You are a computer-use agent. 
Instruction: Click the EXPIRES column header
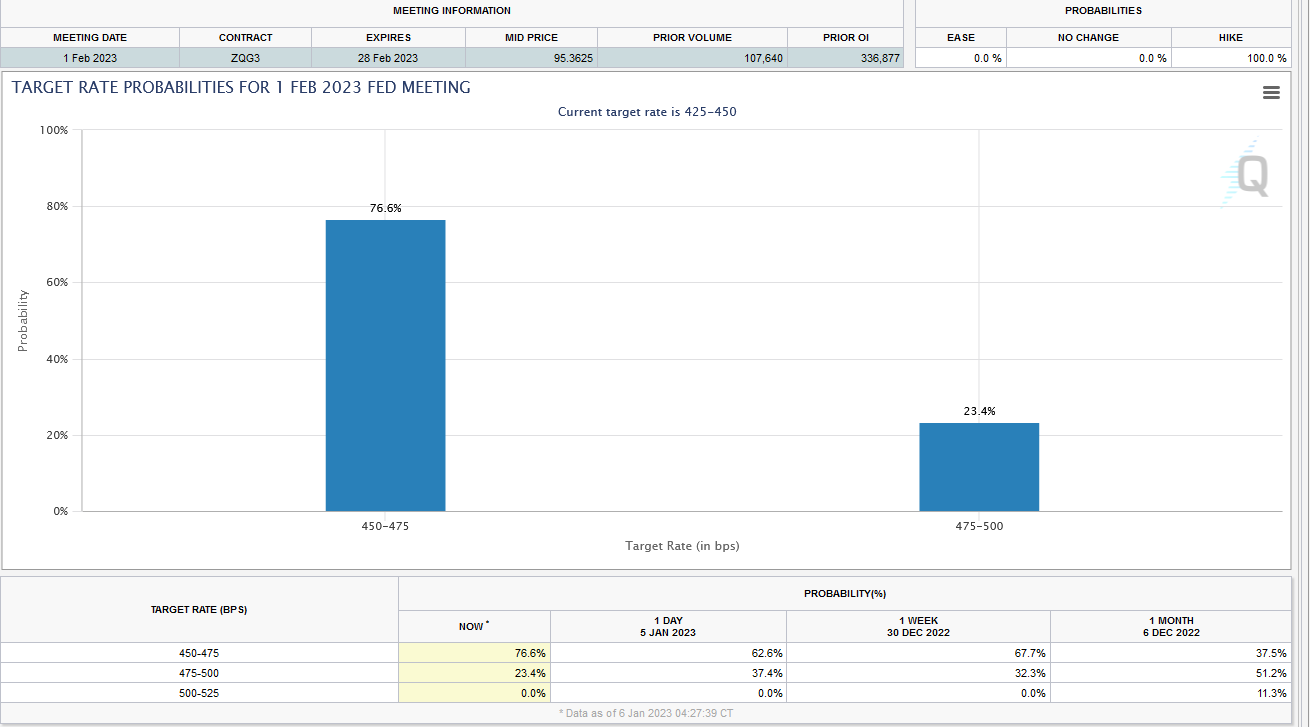click(x=388, y=37)
